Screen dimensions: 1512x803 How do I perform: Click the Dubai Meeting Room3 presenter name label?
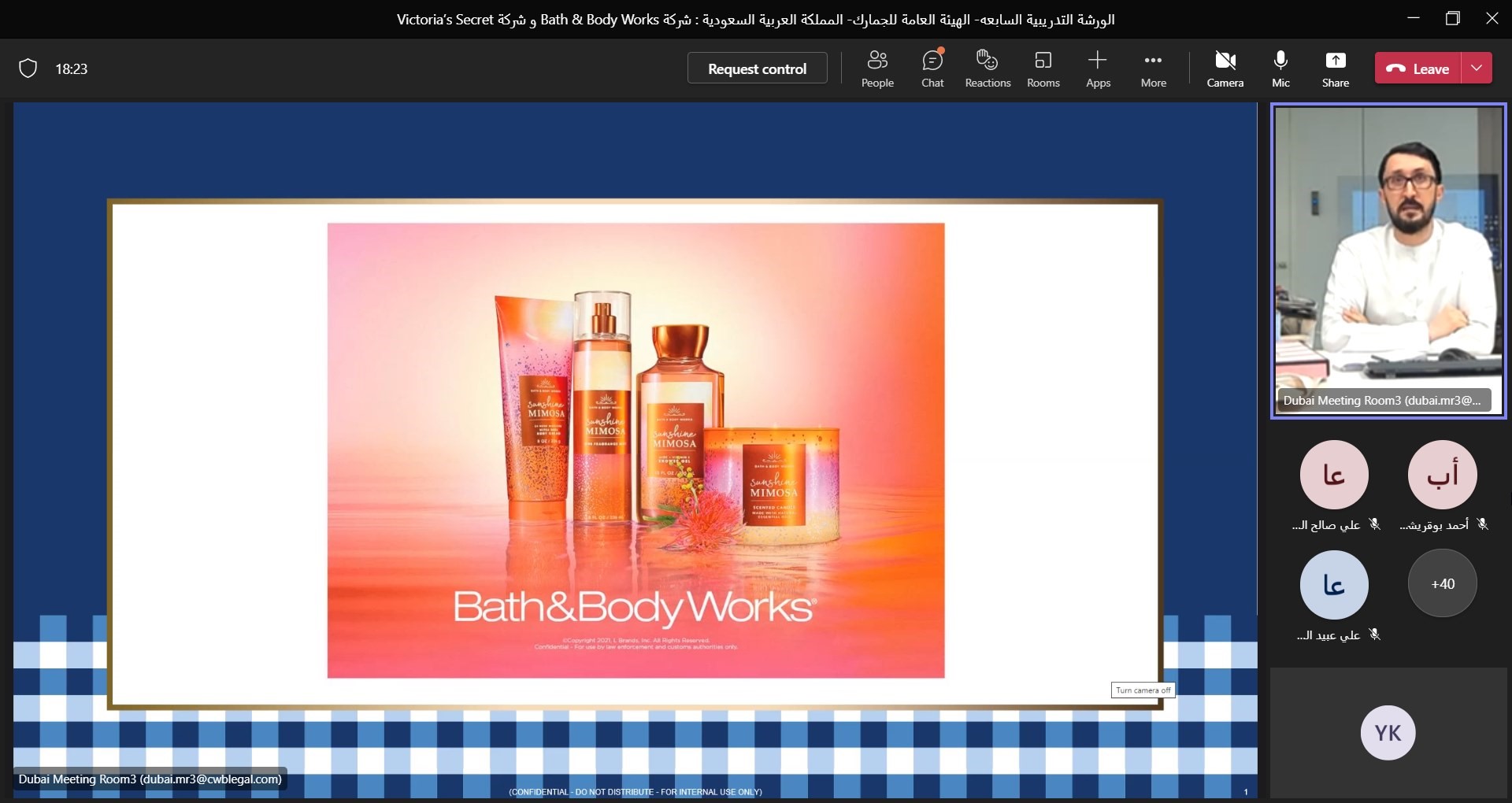[150, 779]
